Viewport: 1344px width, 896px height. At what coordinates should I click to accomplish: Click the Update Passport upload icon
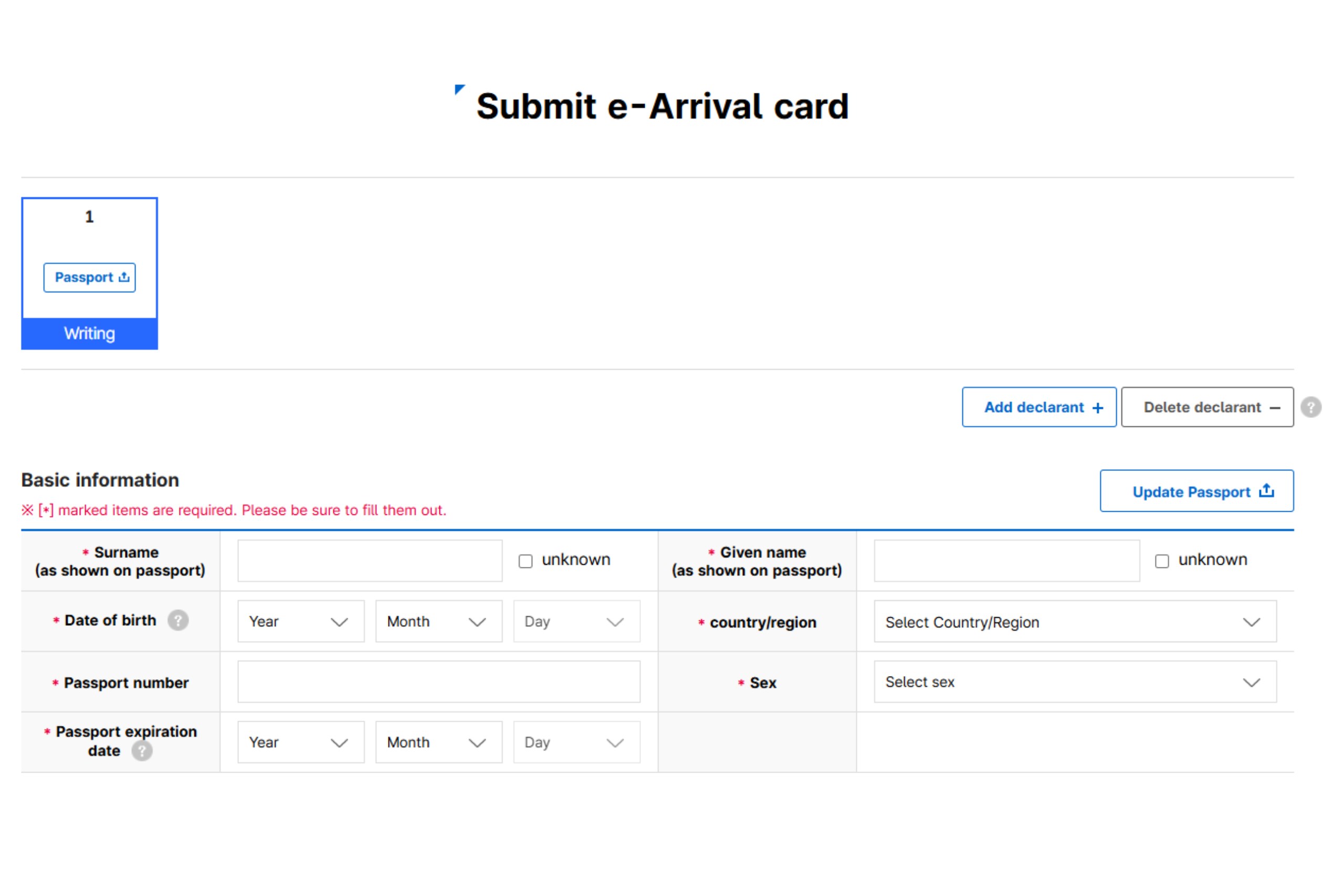1267,491
